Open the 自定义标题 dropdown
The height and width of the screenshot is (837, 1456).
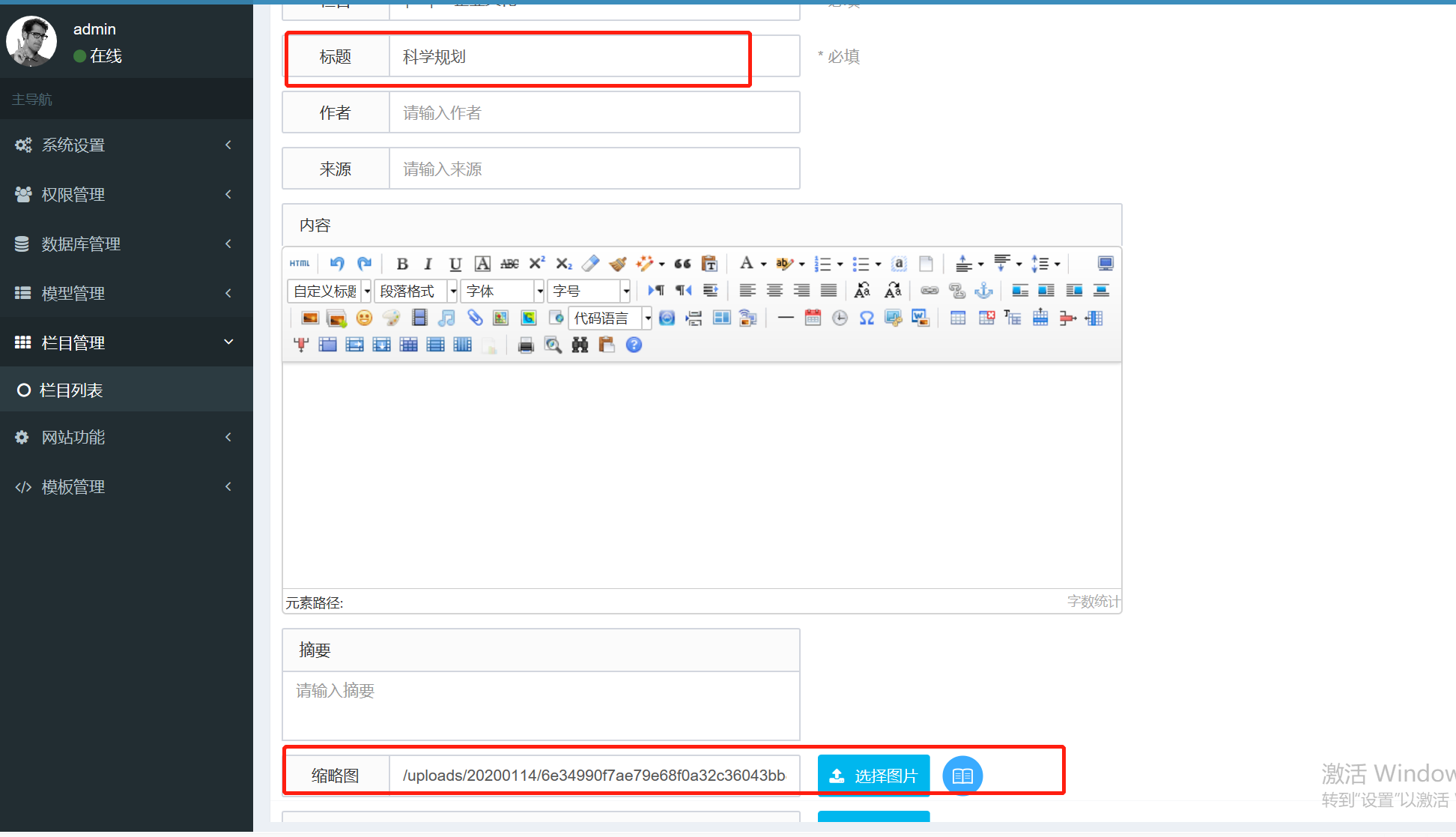330,291
